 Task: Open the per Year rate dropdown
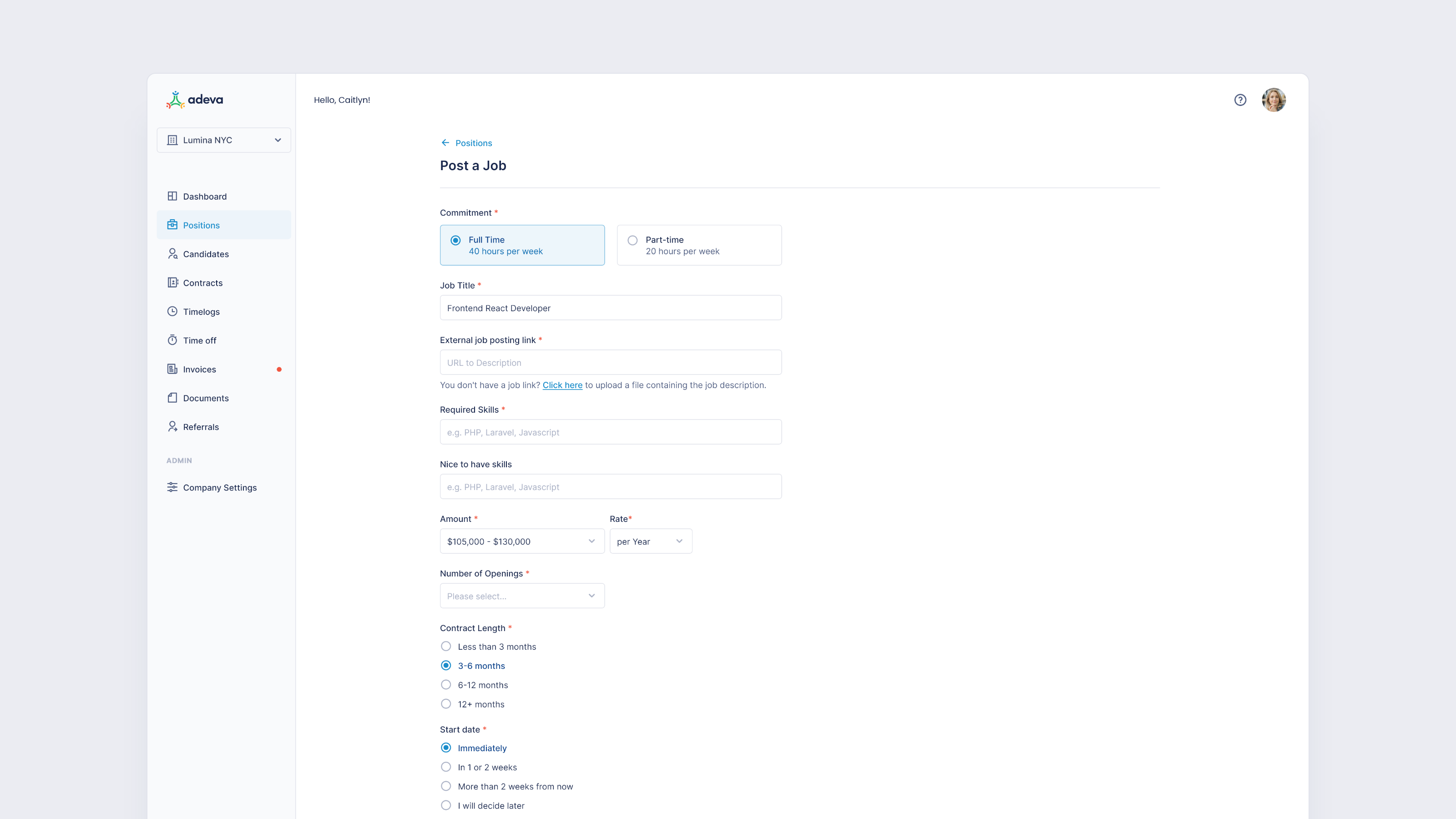pyautogui.click(x=651, y=541)
